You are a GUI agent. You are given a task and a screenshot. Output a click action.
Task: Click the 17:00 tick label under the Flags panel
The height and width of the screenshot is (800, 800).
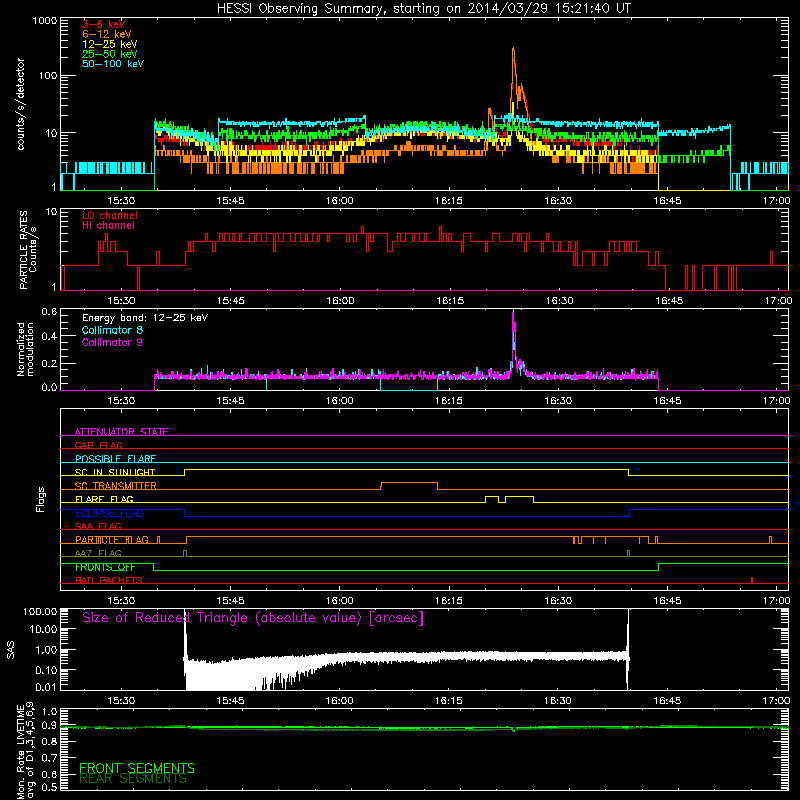pos(776,601)
